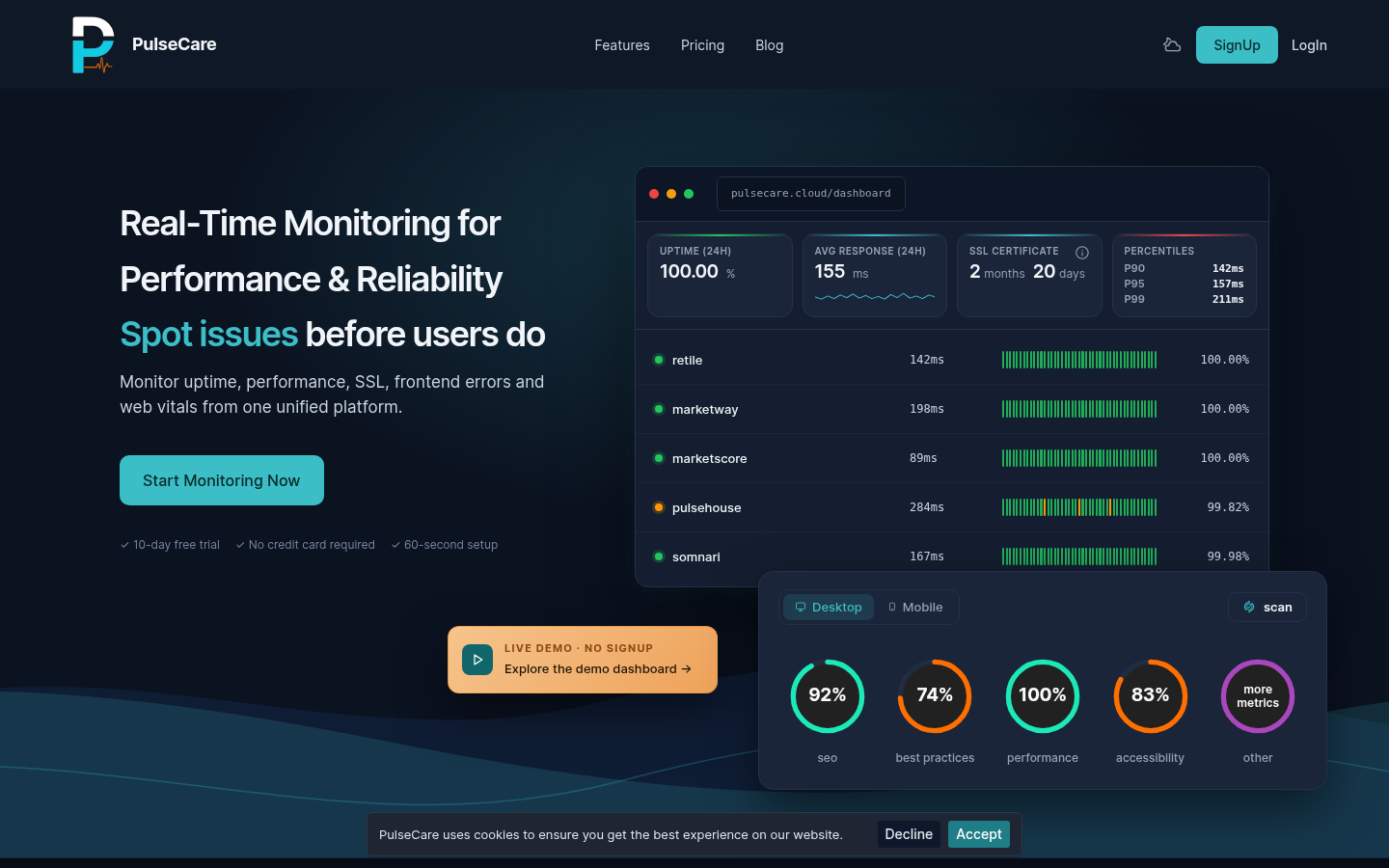
Task: Click the scan button
Action: (x=1267, y=607)
